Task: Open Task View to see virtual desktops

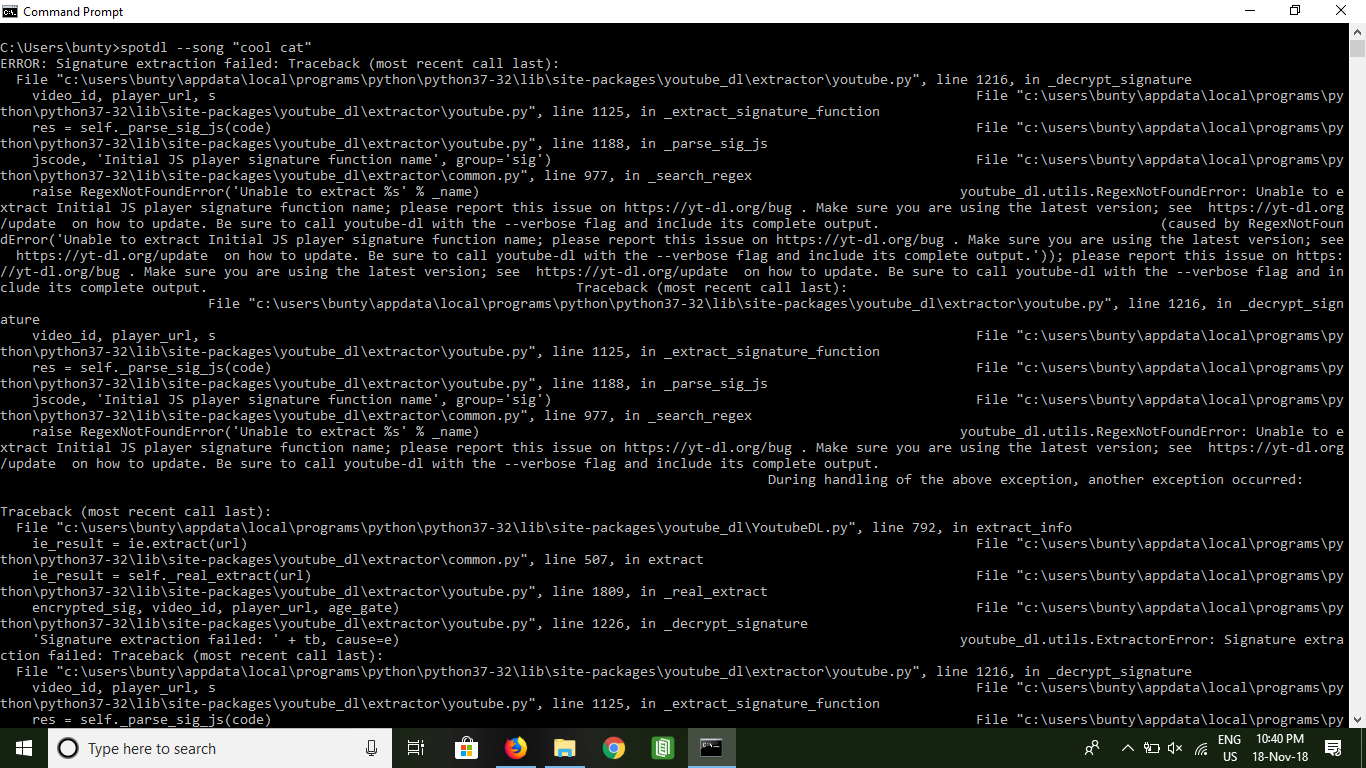Action: coord(416,747)
